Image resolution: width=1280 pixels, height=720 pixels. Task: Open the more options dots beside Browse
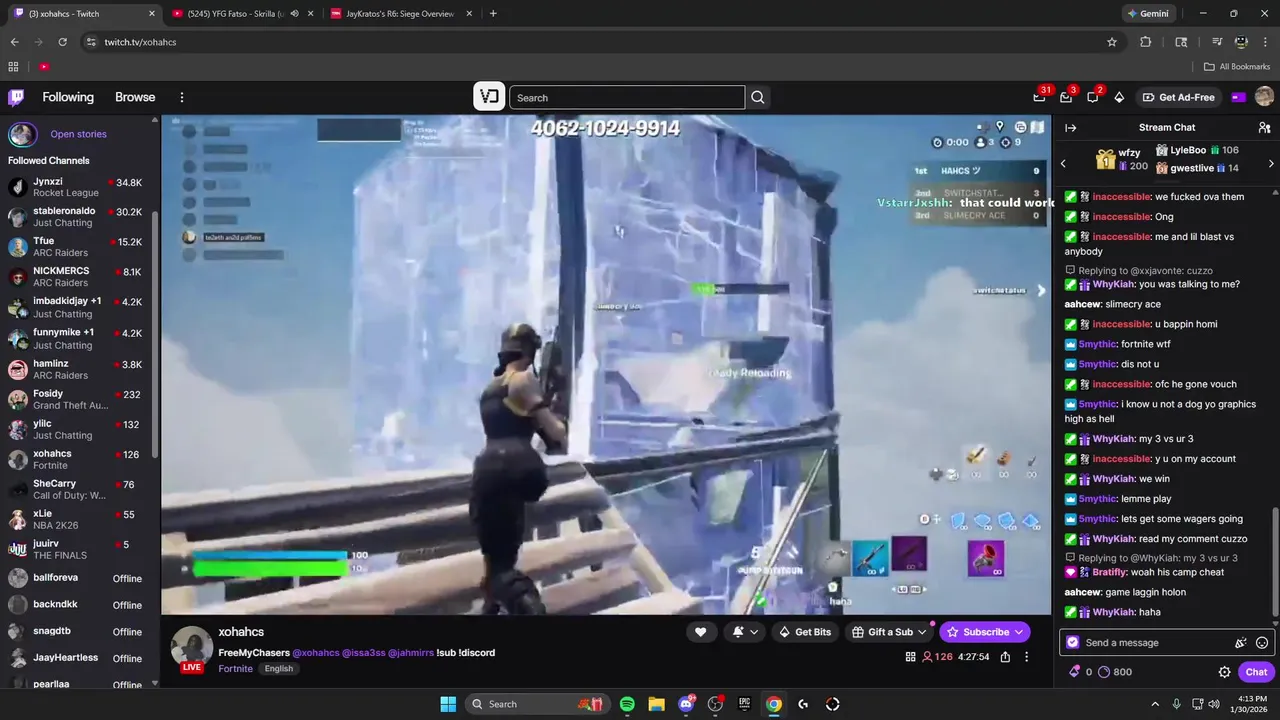point(182,97)
